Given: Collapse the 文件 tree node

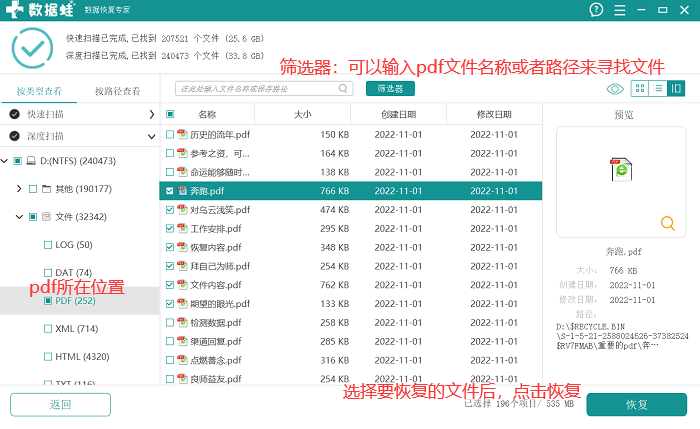Looking at the screenshot, I should (x=19, y=217).
